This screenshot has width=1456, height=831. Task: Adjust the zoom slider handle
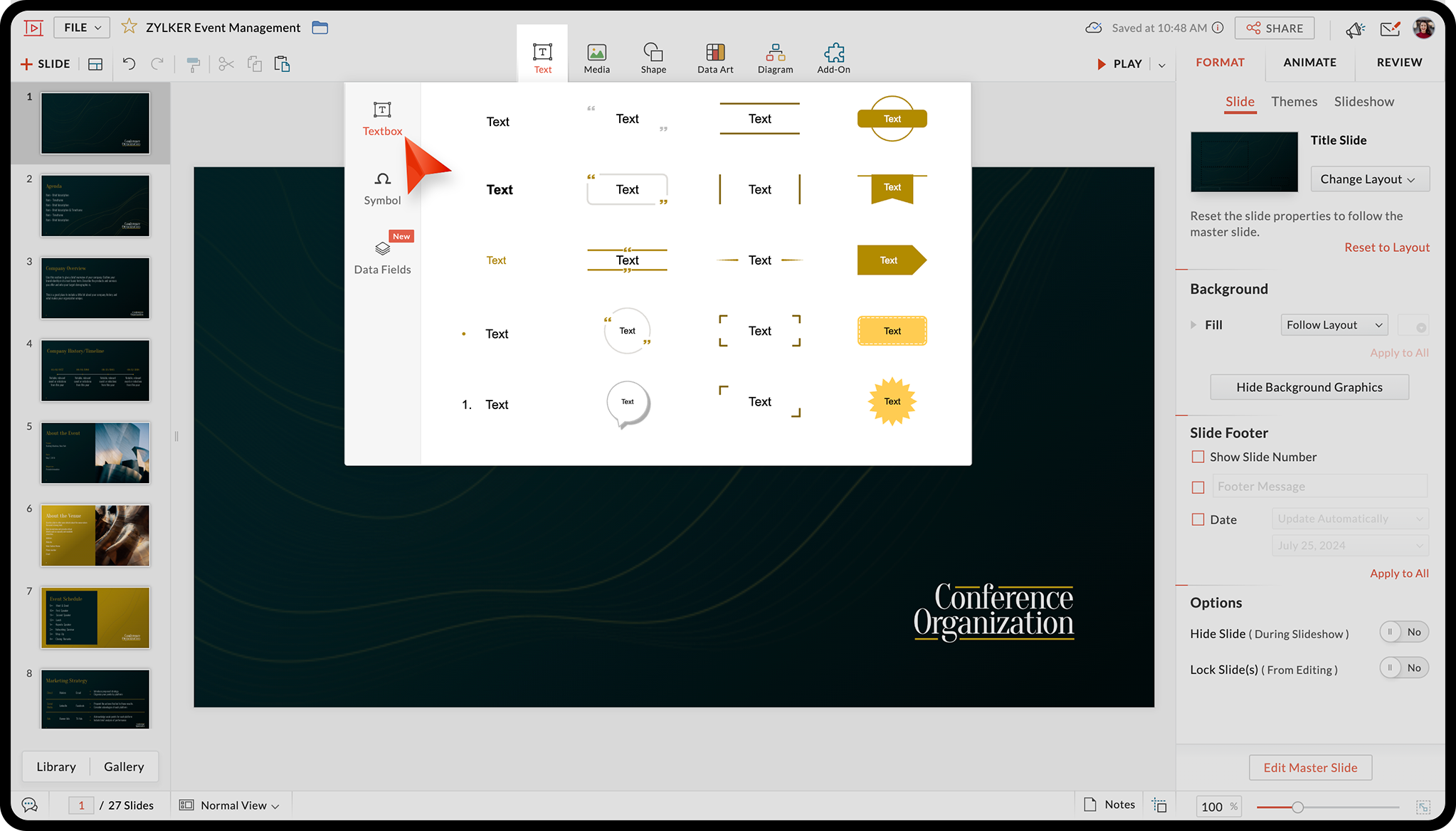pos(1297,807)
